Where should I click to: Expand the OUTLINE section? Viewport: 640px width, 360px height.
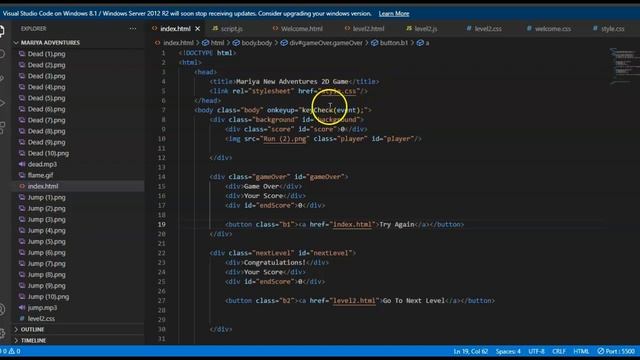pos(32,329)
